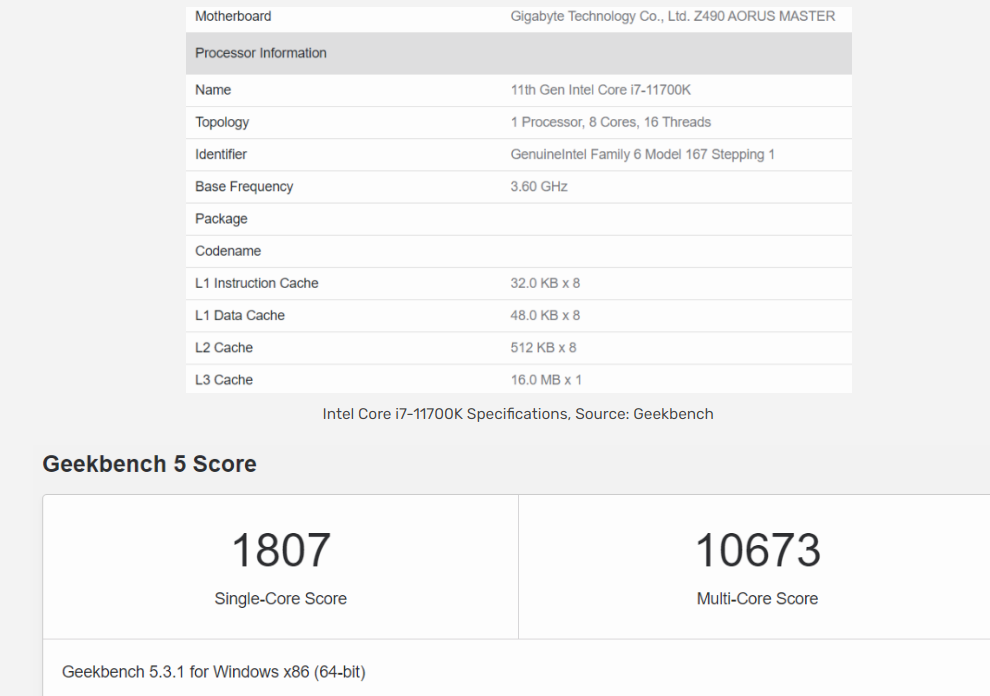This screenshot has width=990, height=696.
Task: Click the 'Multi-Core Score' label
Action: click(757, 598)
